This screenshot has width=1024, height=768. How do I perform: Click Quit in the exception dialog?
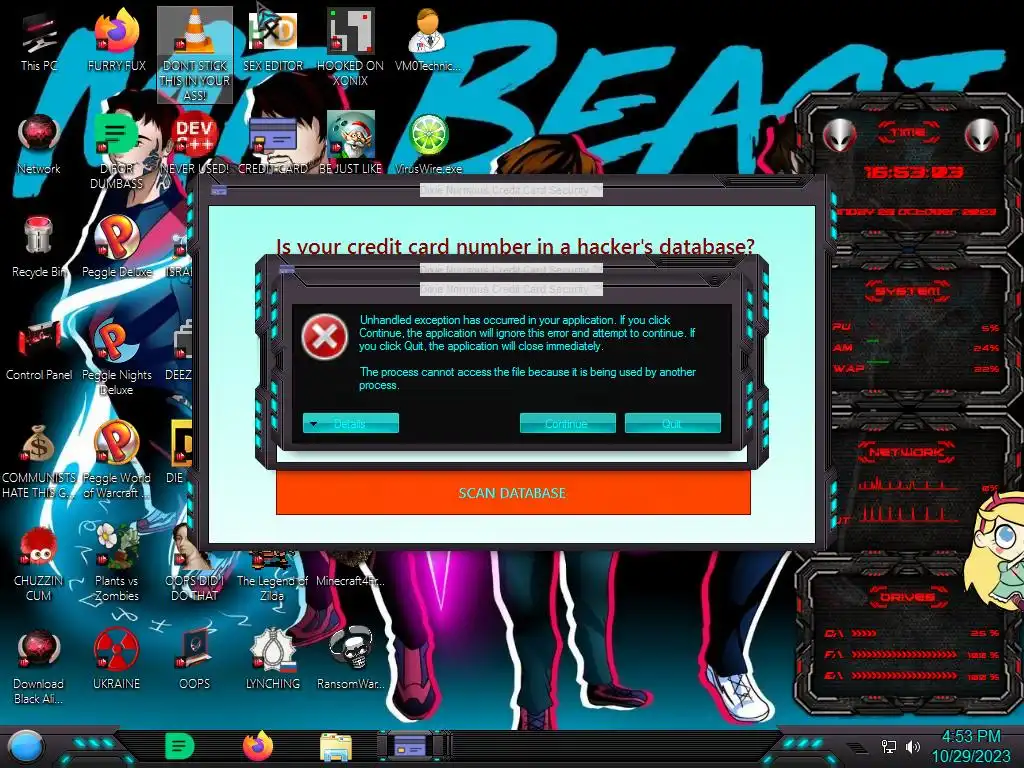[x=673, y=423]
